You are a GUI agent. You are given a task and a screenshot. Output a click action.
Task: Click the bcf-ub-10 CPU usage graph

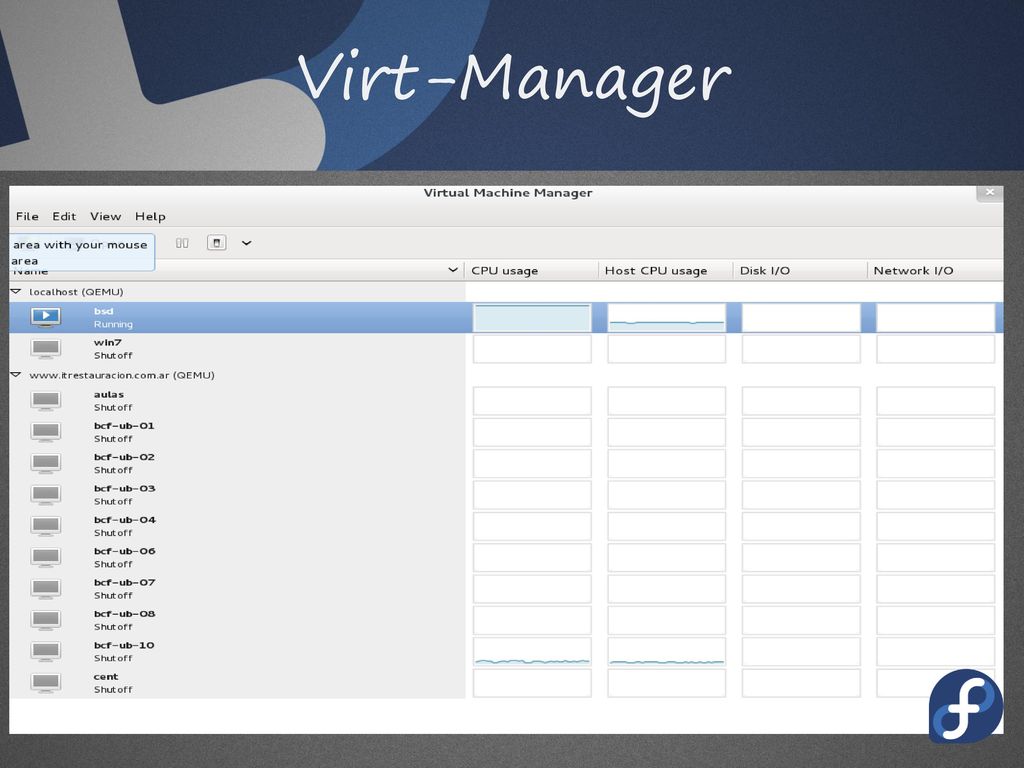coord(532,652)
